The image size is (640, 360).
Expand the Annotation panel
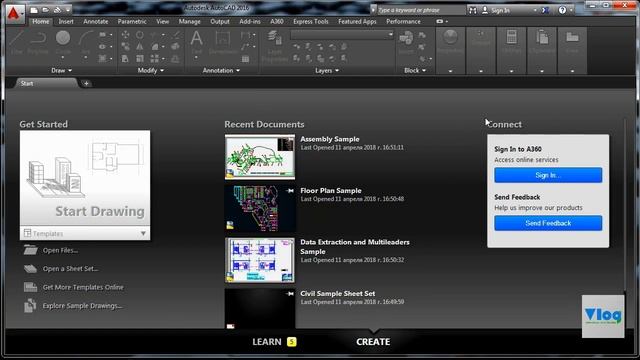click(x=221, y=70)
